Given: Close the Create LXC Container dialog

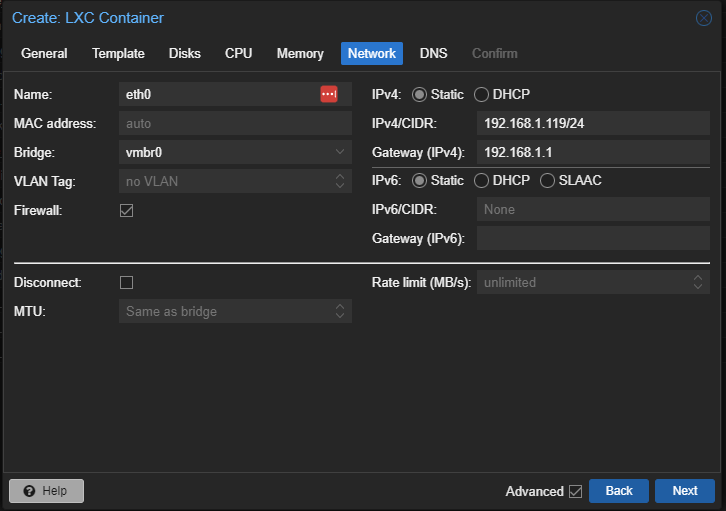Looking at the screenshot, I should [703, 18].
